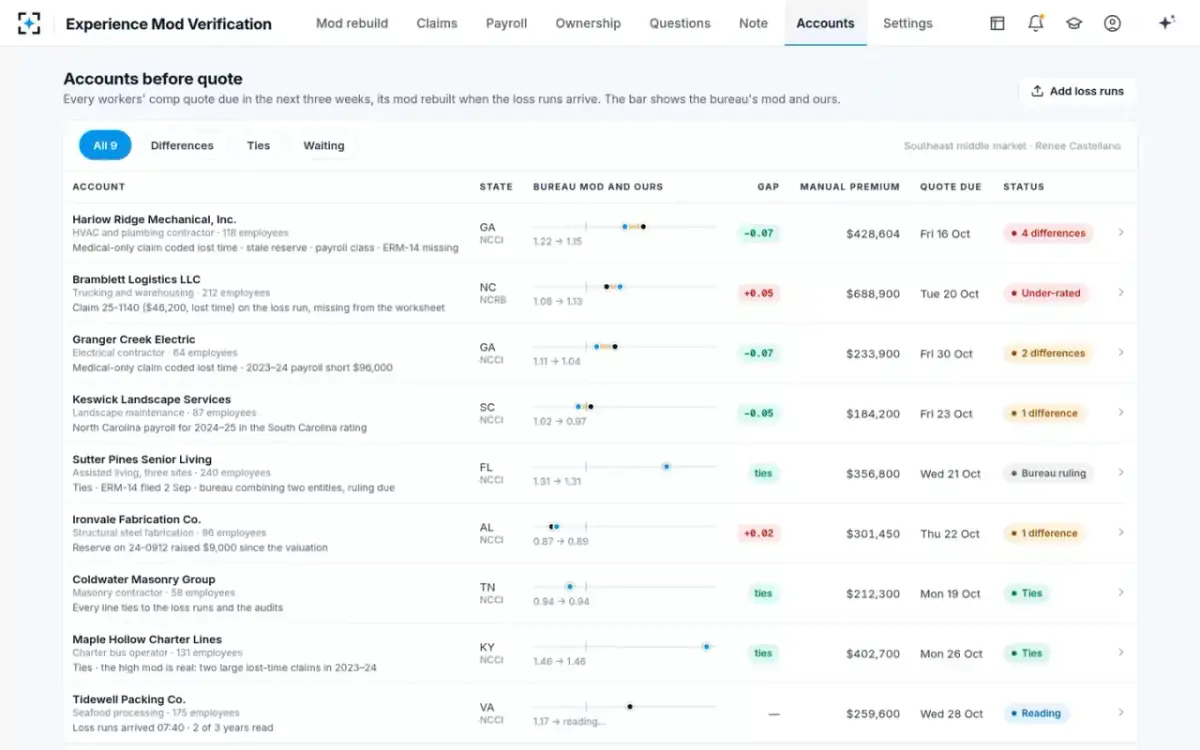The height and width of the screenshot is (750, 1200).
Task: Click Maple Hollow's Ties status badge
Action: click(x=1027, y=653)
